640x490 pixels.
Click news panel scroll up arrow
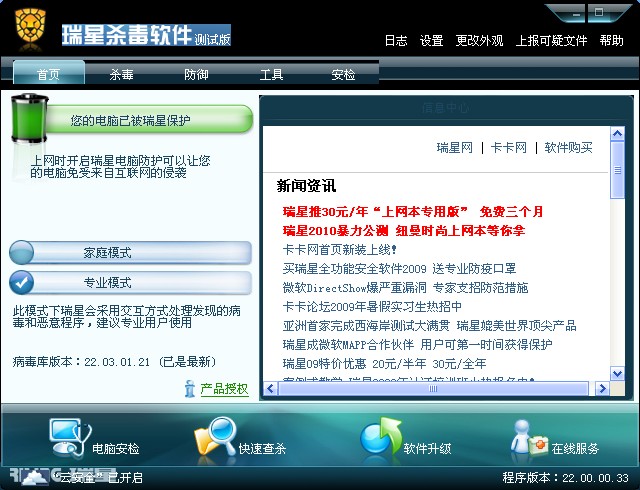click(x=617, y=134)
